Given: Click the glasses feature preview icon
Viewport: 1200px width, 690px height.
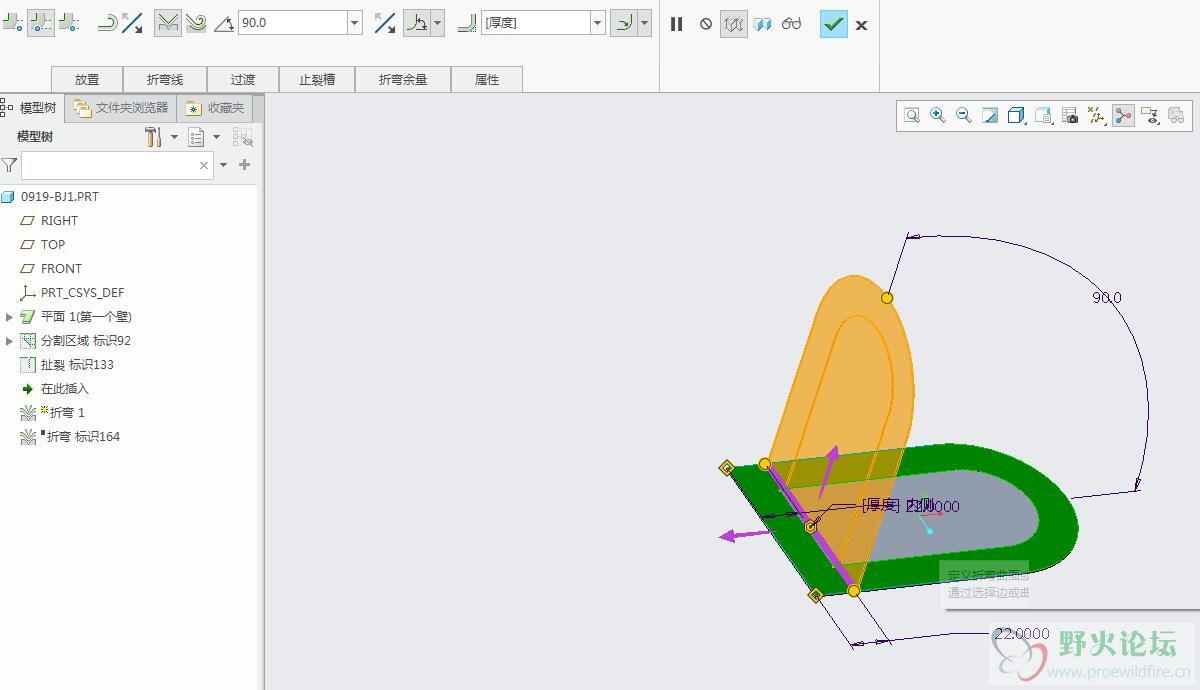Looking at the screenshot, I should [x=792, y=24].
